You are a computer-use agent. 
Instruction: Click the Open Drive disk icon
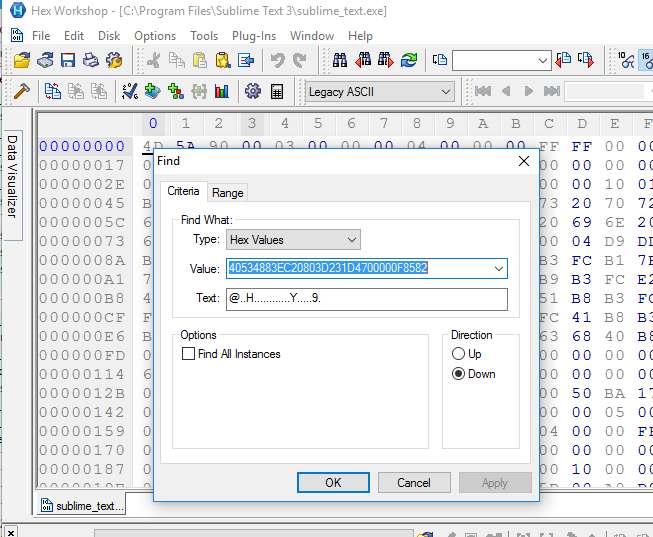click(x=45, y=60)
